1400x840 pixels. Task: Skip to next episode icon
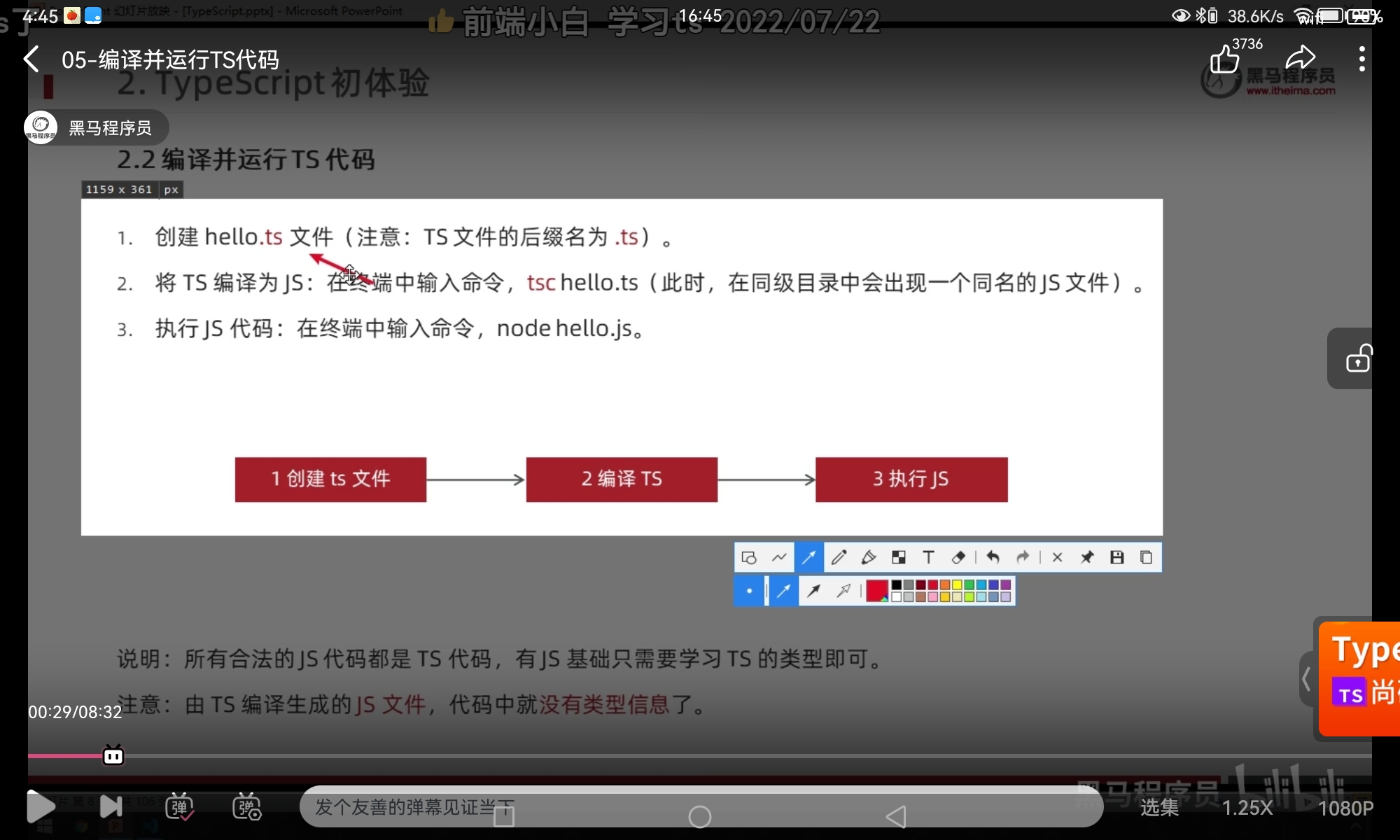tap(111, 807)
